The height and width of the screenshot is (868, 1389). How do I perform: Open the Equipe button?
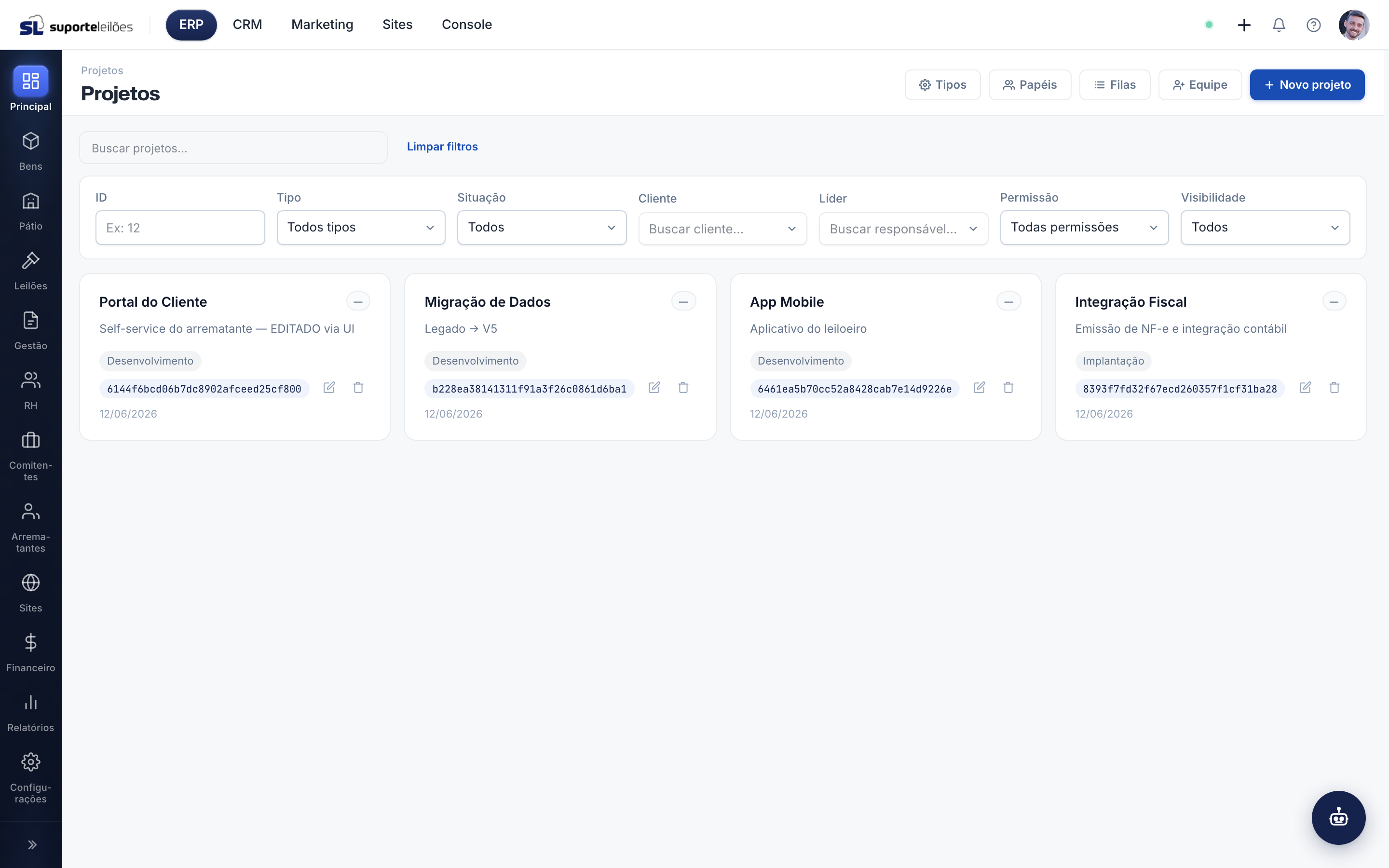pyautogui.click(x=1199, y=85)
